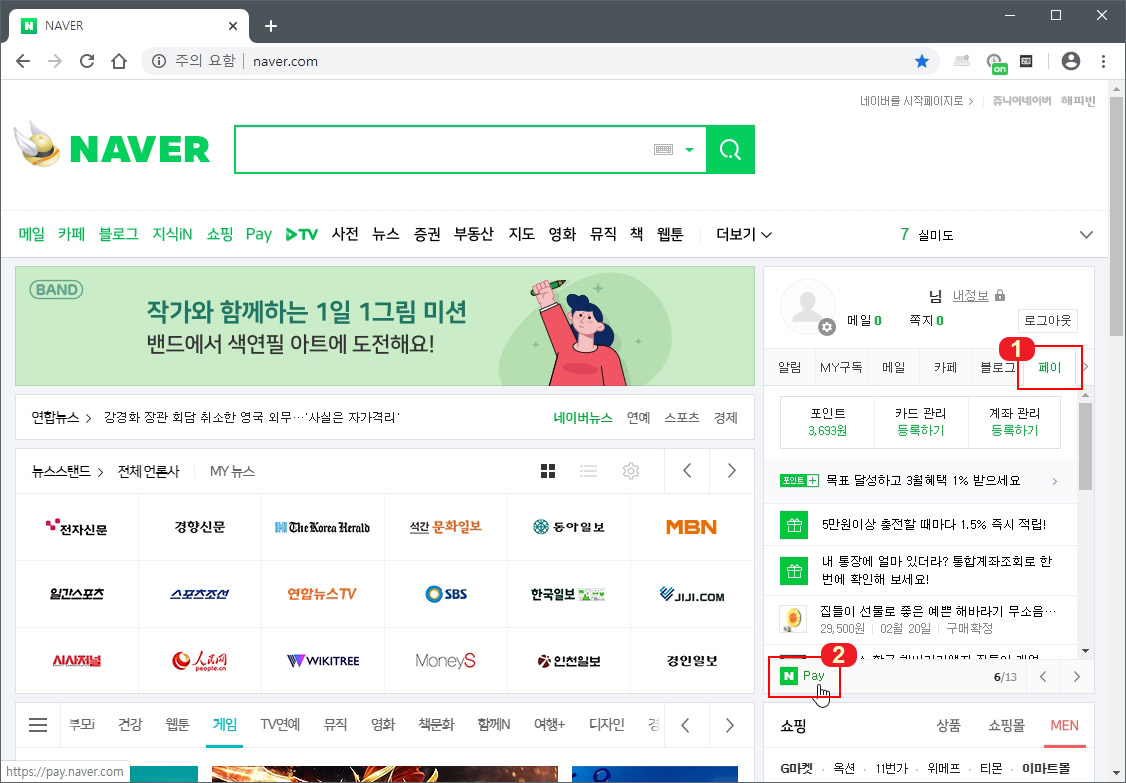The height and width of the screenshot is (783, 1126).
Task: Go to previous Pay panel page
Action: click(x=1043, y=677)
